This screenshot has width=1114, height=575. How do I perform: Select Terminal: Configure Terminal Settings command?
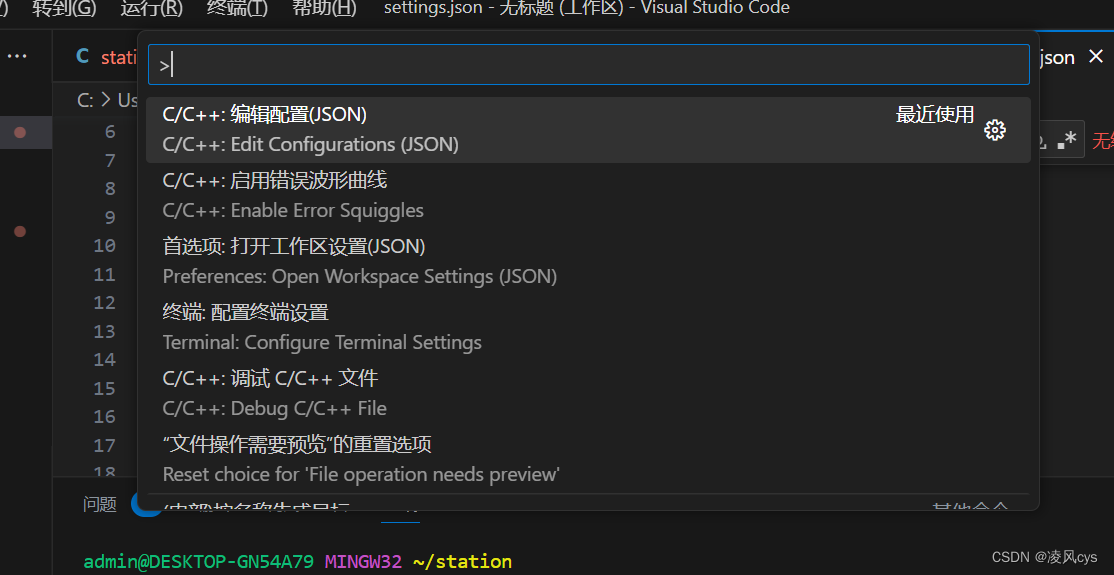[588, 327]
